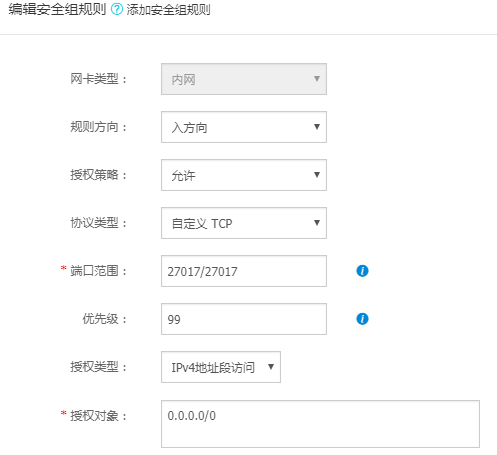497x455 pixels.
Task: Open the 授权策略 dropdown showing 允许
Action: (244, 175)
